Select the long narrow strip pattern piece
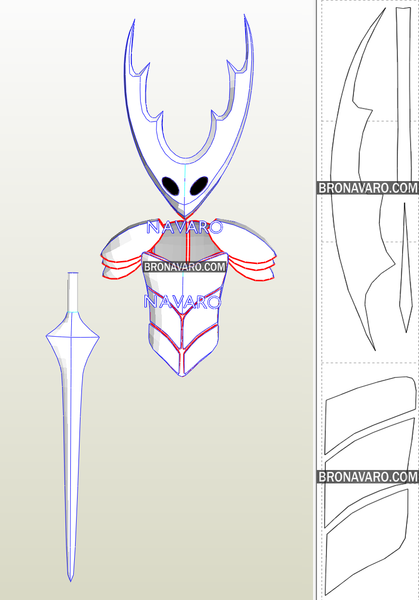Screen dimensions: 419x600 tap(404, 96)
